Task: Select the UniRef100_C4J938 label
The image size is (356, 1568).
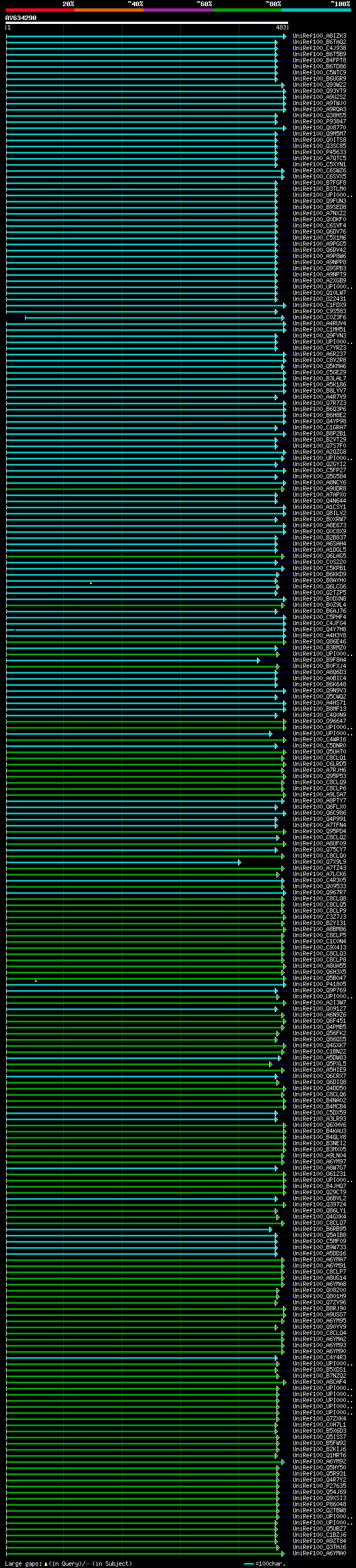Action: (319, 48)
